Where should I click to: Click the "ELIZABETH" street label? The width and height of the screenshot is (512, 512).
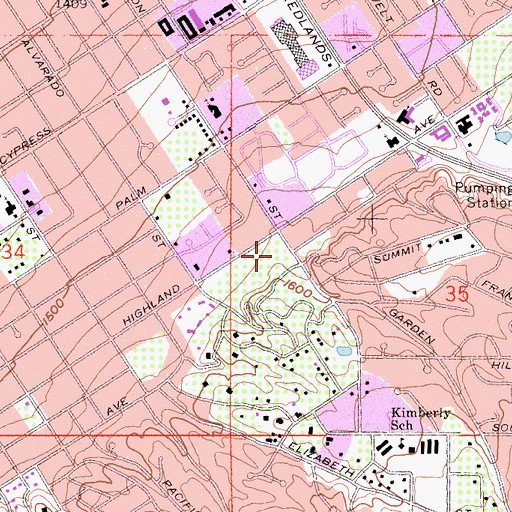320,460
